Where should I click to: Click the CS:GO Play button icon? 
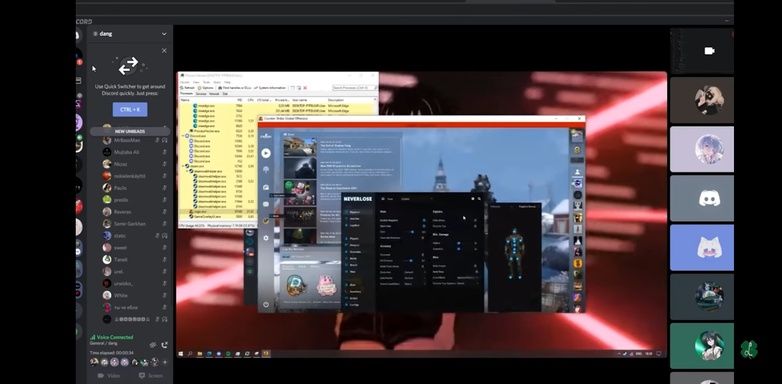coord(266,153)
